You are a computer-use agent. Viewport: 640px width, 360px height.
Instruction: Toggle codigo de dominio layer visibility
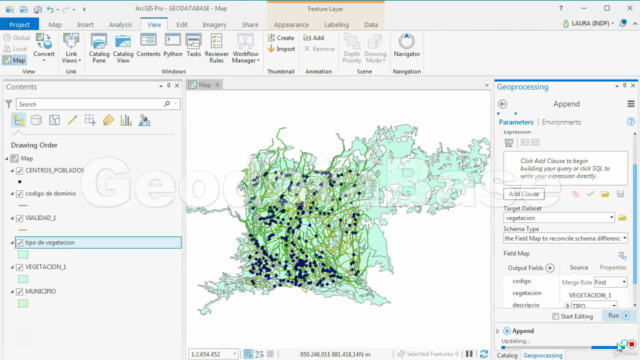[x=20, y=194]
